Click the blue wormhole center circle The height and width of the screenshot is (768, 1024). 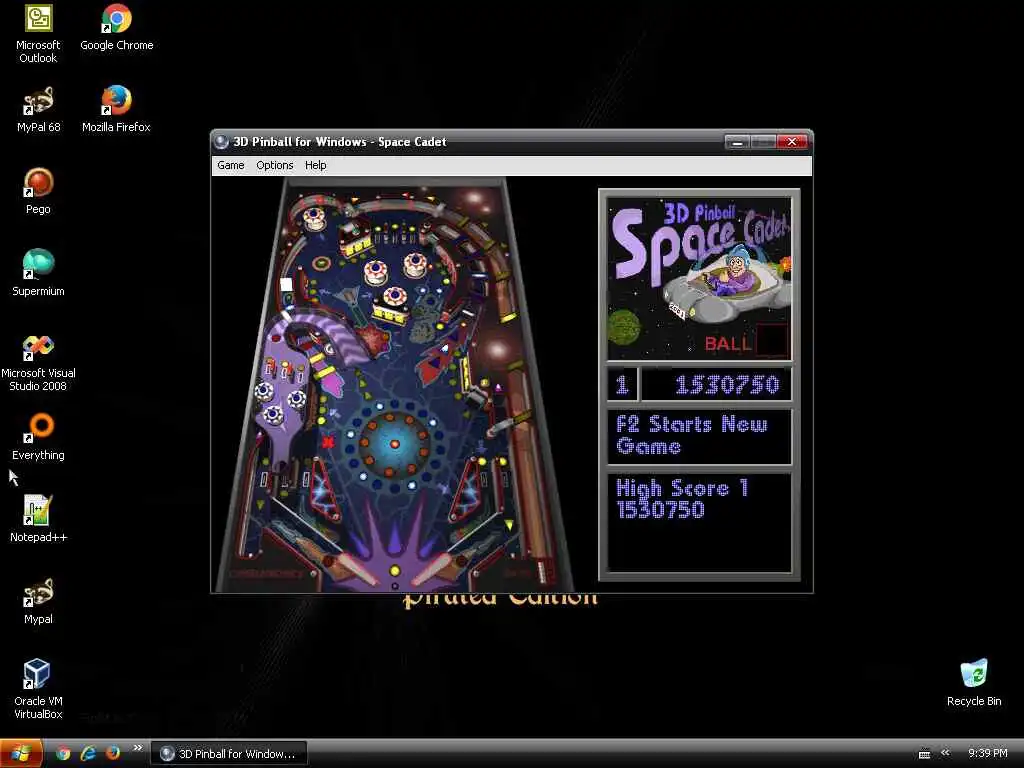[394, 444]
